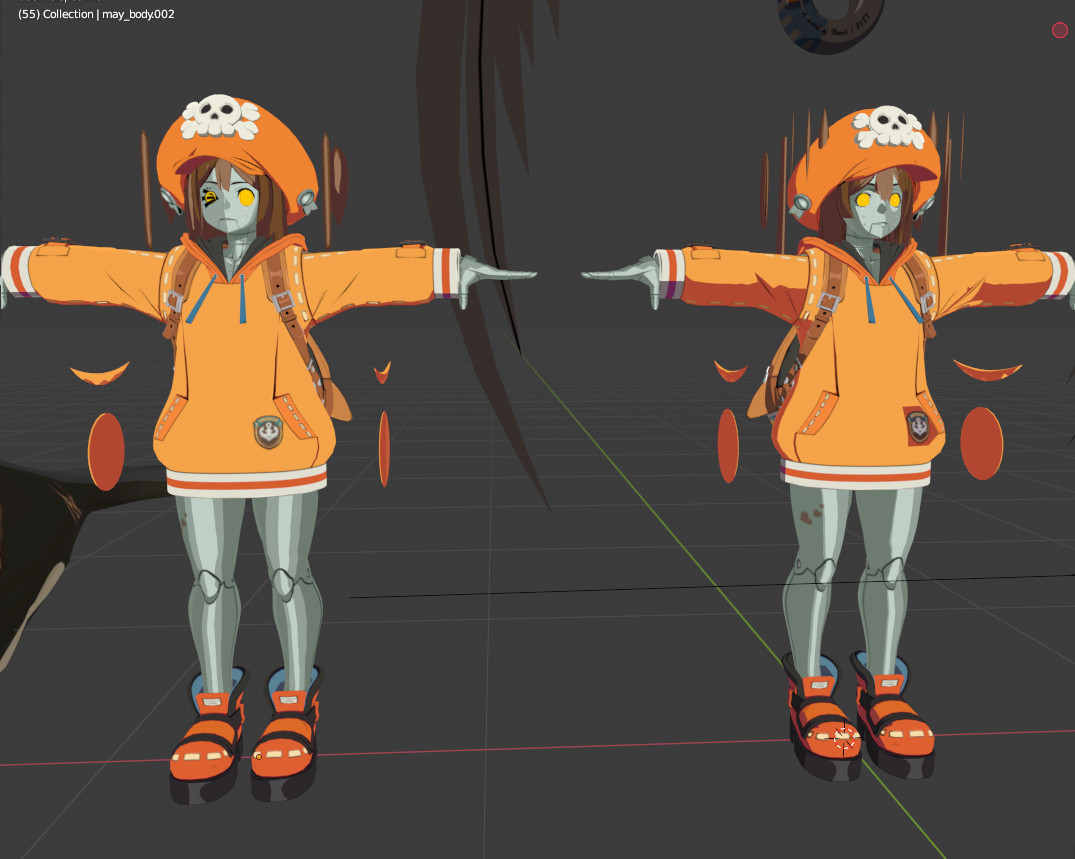Click the 3D cursor near right character's feet

(843, 739)
